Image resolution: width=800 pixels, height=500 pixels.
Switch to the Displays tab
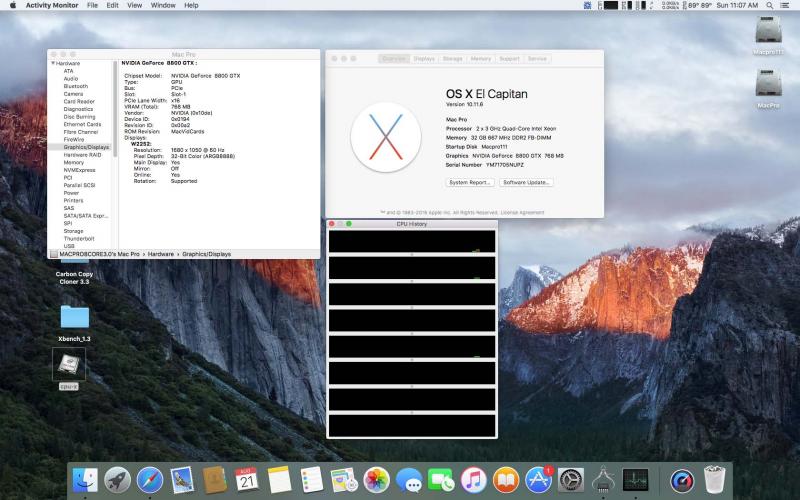tap(424, 59)
